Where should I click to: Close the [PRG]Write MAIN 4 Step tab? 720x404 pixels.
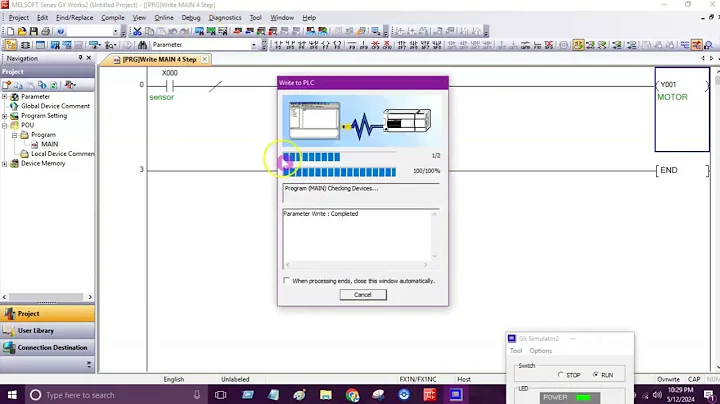205,59
